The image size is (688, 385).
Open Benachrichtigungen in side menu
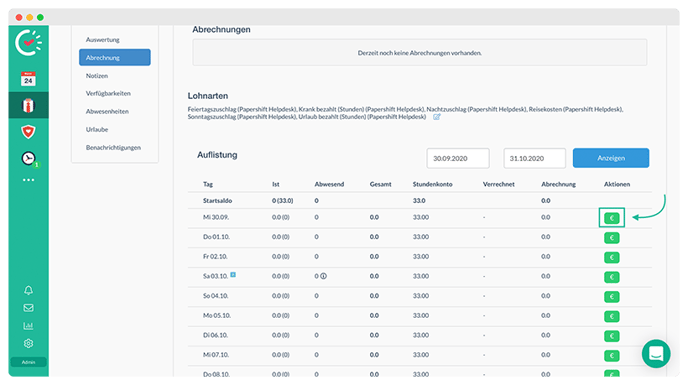click(x=113, y=148)
